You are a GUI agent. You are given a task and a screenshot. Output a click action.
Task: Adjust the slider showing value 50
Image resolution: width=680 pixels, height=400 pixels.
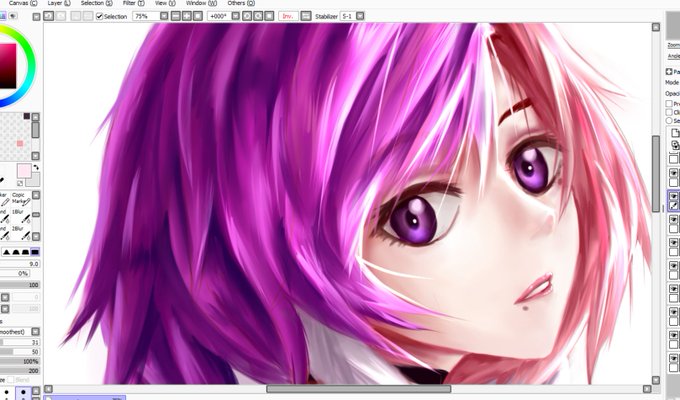click(x=20, y=351)
